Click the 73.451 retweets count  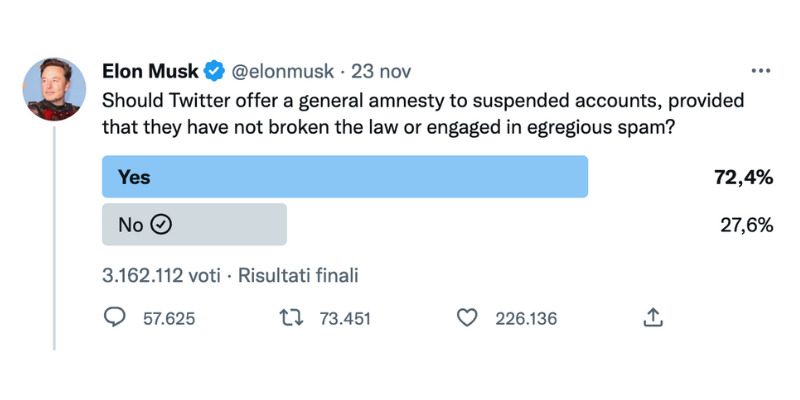coord(345,319)
